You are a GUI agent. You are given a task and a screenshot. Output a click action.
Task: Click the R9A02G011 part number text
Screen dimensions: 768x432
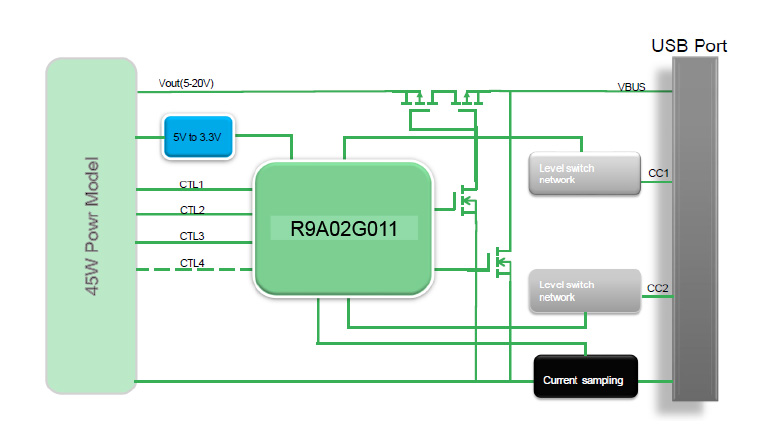(343, 229)
